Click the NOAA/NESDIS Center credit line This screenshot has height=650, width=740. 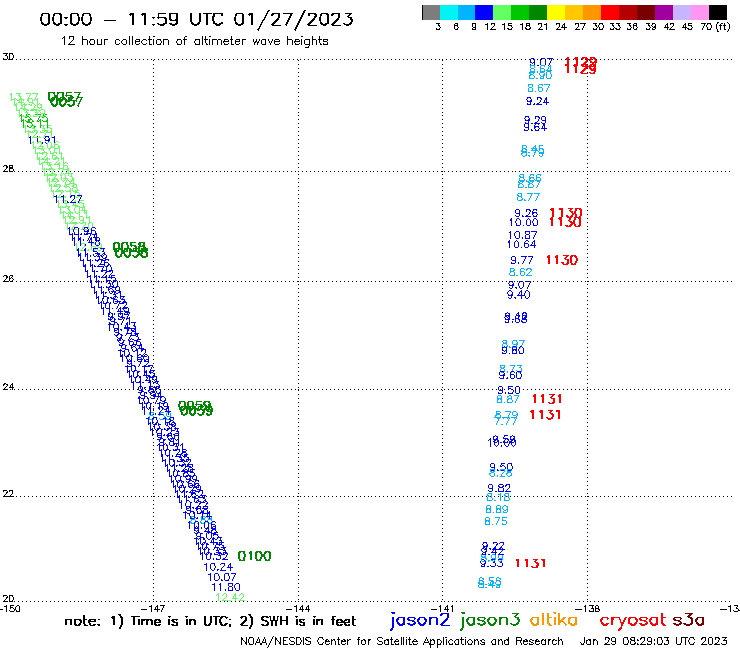(402, 641)
